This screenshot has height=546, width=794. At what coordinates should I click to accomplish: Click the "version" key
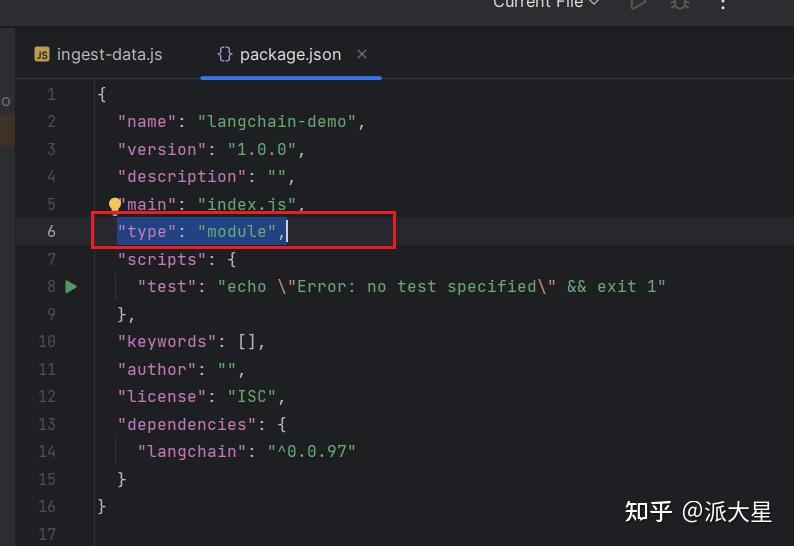(162, 149)
